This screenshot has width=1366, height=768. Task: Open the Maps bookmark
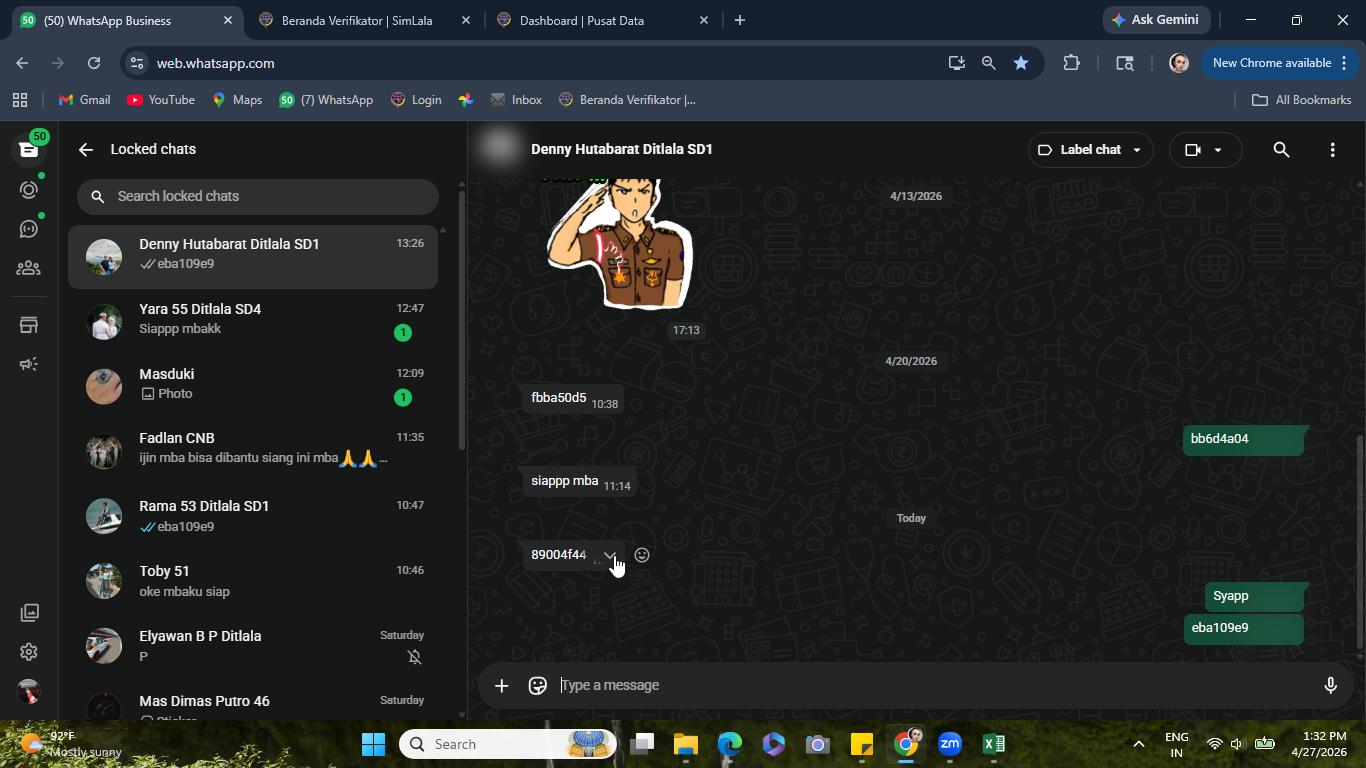click(x=237, y=100)
